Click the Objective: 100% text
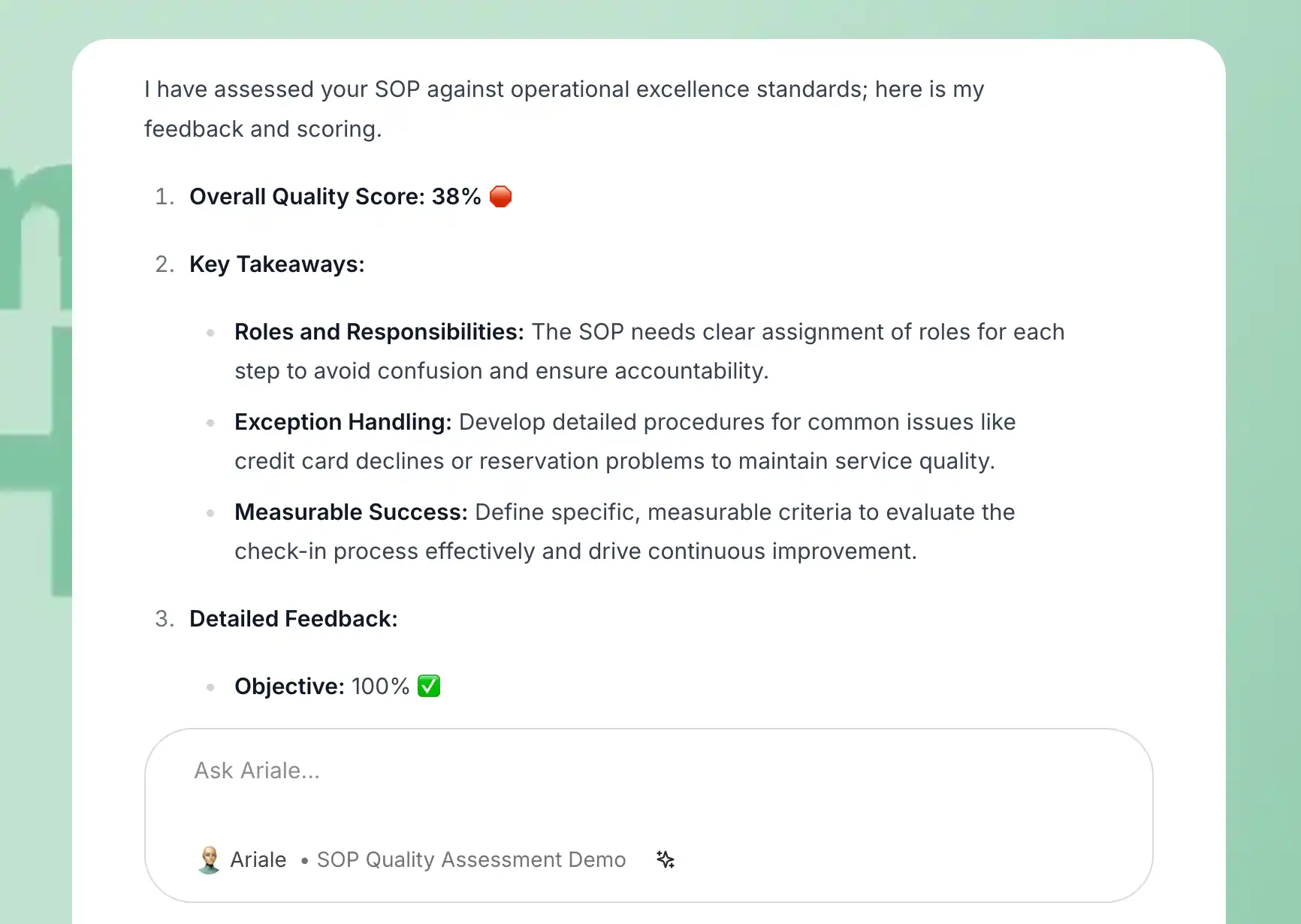Screen dimensions: 1301x924 click(322, 687)
